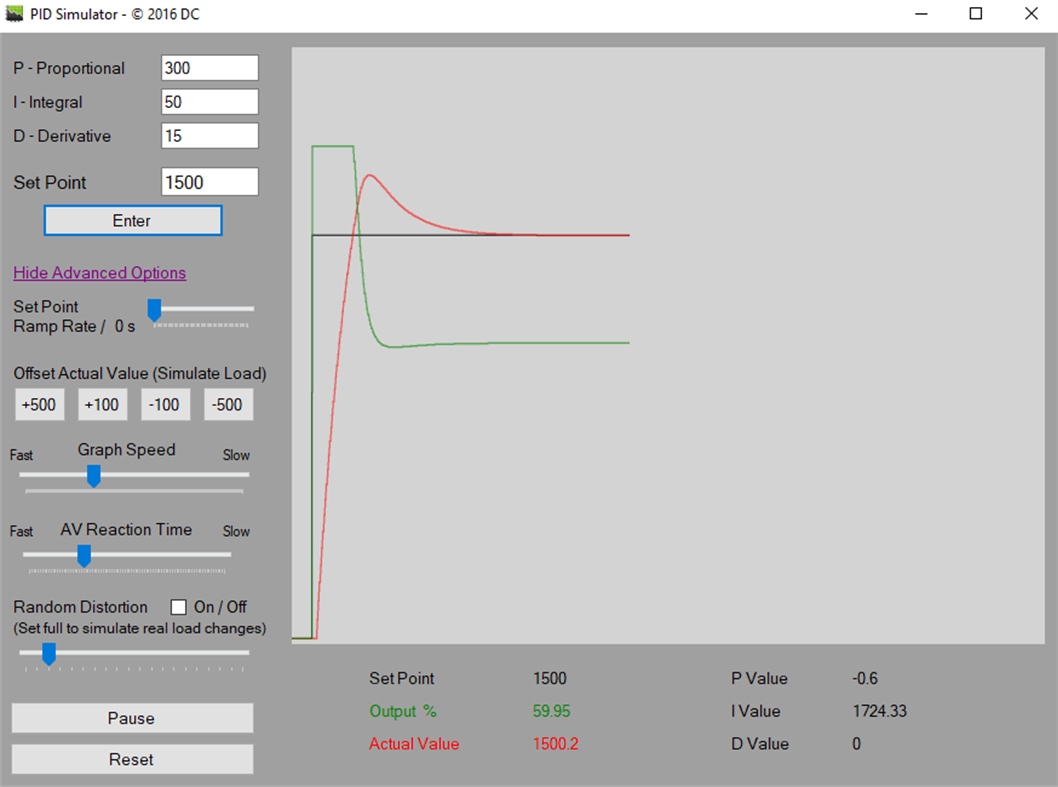This screenshot has height=787, width=1058.
Task: Enable Random Distortion On/Off checkbox
Action: click(x=178, y=607)
